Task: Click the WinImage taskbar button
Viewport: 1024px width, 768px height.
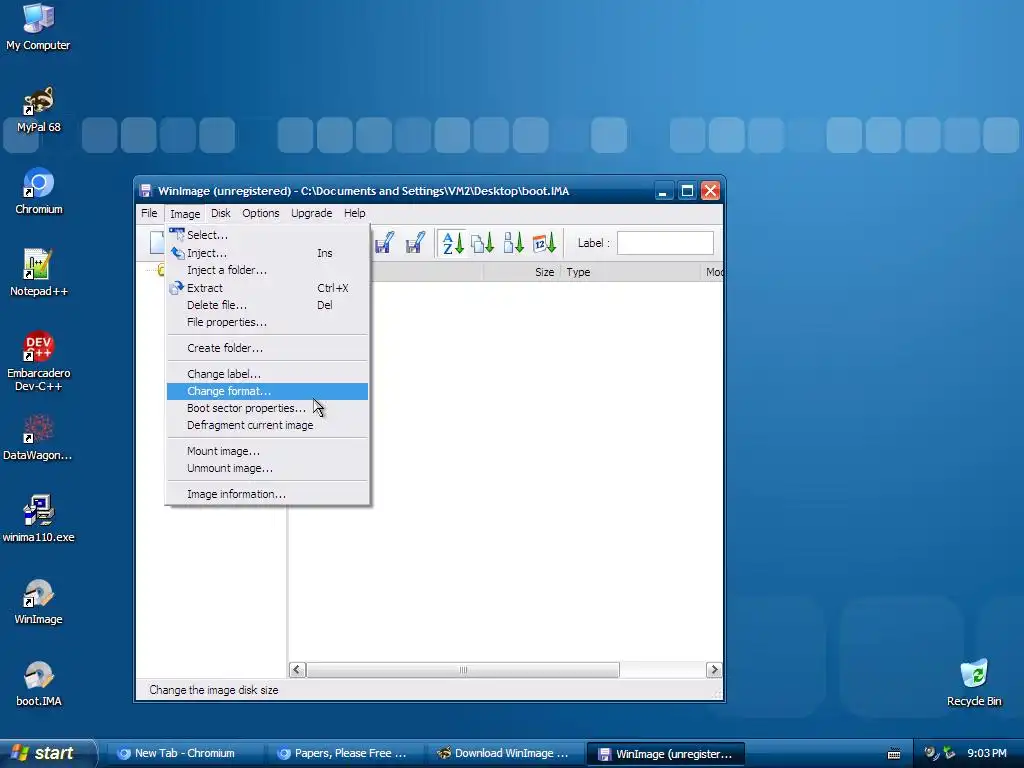Action: click(665, 754)
